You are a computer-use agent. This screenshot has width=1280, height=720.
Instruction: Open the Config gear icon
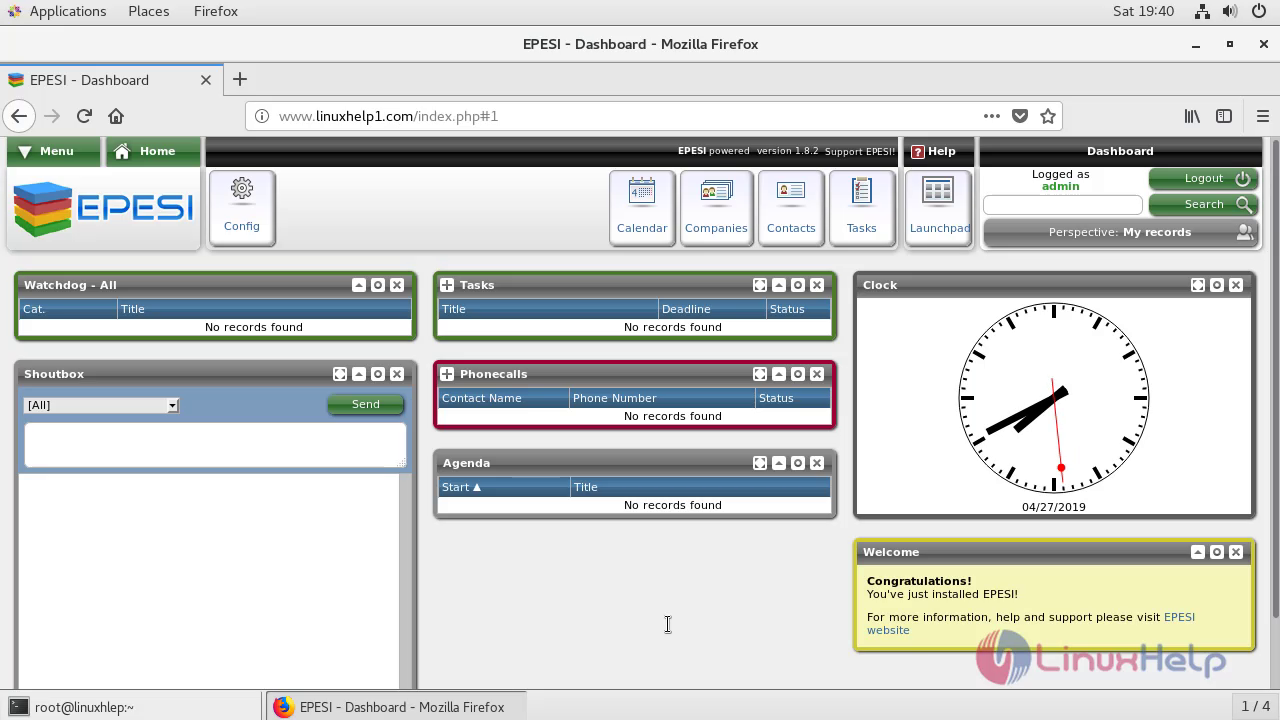click(x=242, y=207)
